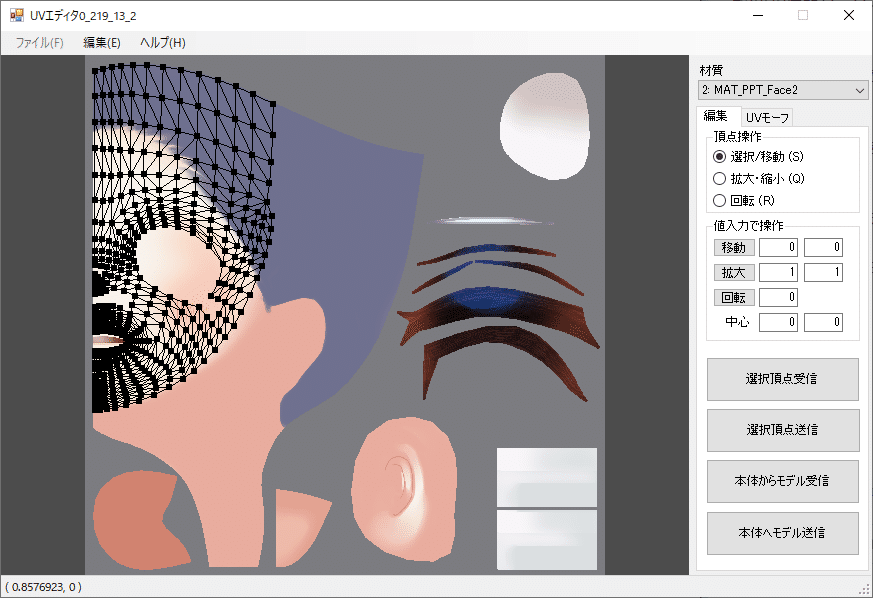
Task: Click the first 移動 value field
Action: (778, 247)
